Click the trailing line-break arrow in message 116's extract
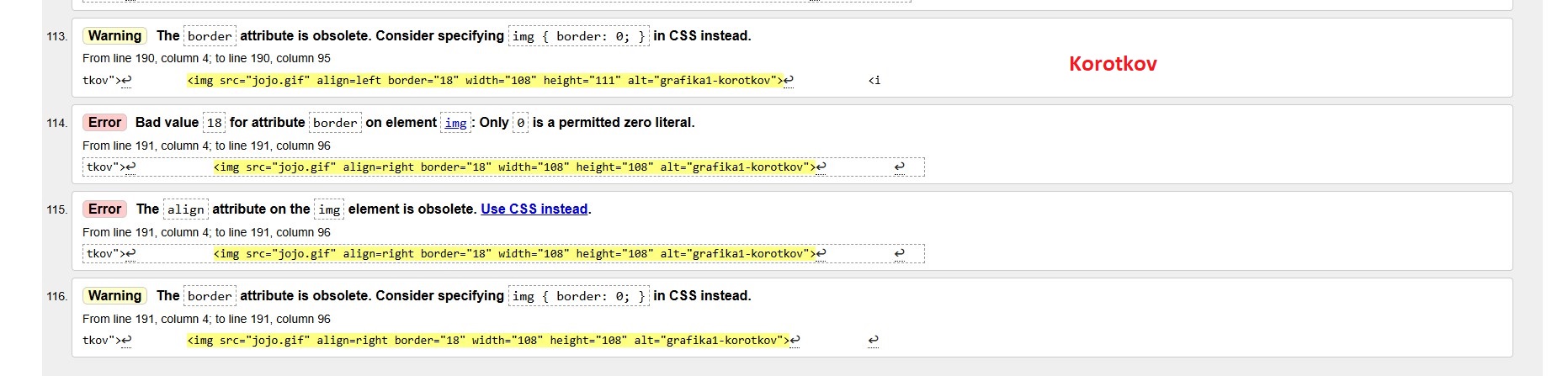This screenshot has width=1568, height=376. pyautogui.click(x=873, y=341)
